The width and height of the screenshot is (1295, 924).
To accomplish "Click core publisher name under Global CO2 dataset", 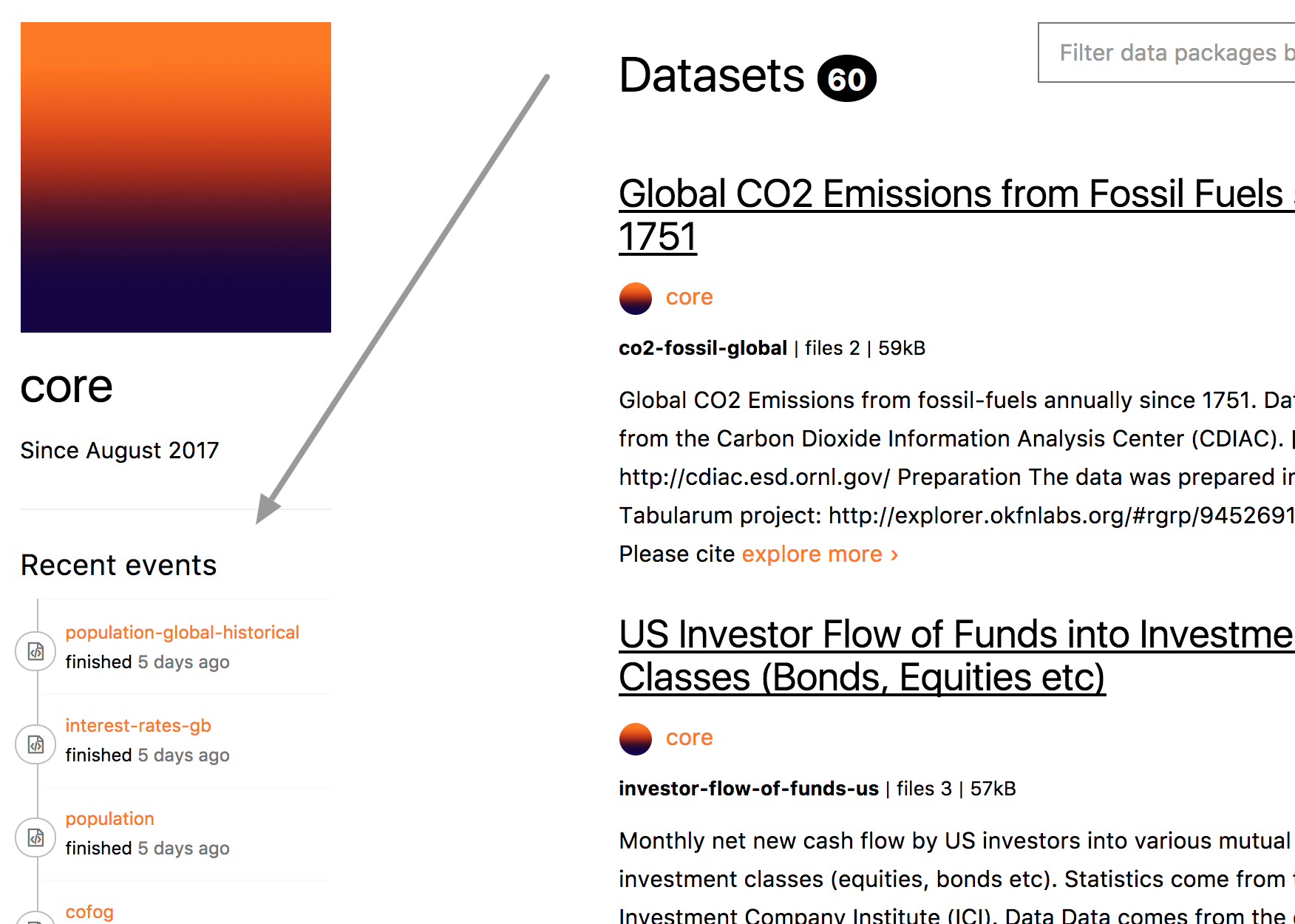I will point(690,297).
